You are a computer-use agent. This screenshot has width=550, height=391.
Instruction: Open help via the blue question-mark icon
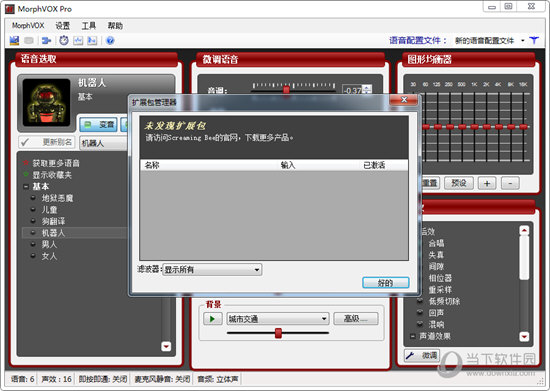[x=110, y=41]
